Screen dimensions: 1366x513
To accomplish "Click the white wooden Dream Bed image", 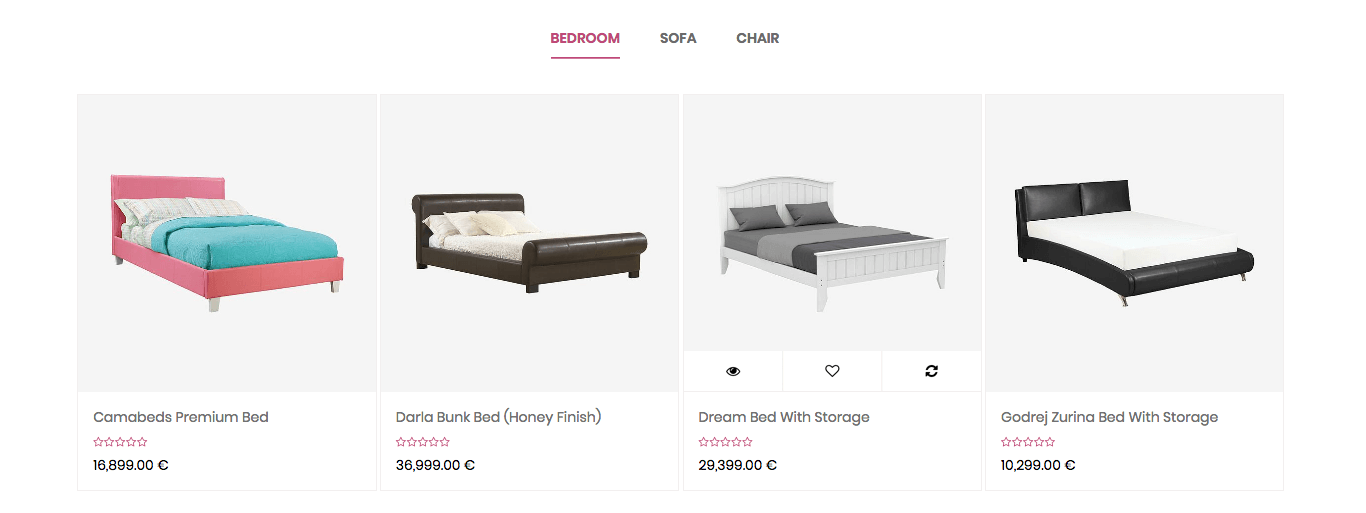I will click(832, 243).
